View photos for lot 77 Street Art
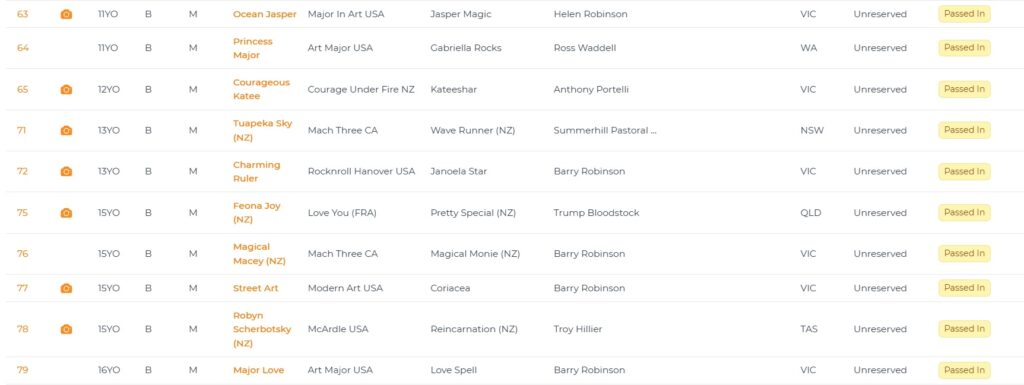Screen dimensions: 1024x385 66,288
